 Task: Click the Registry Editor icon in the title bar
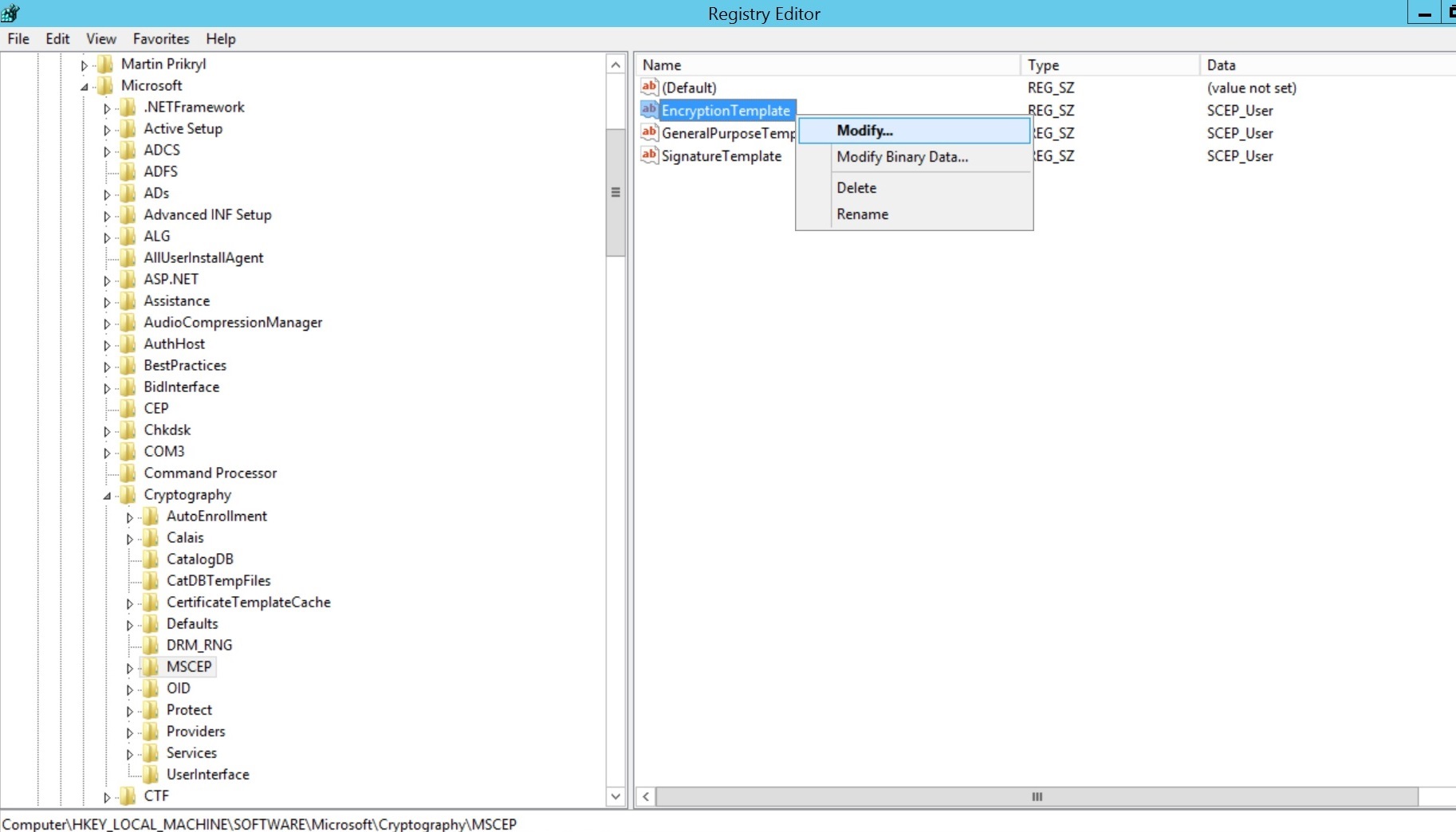coord(11,13)
